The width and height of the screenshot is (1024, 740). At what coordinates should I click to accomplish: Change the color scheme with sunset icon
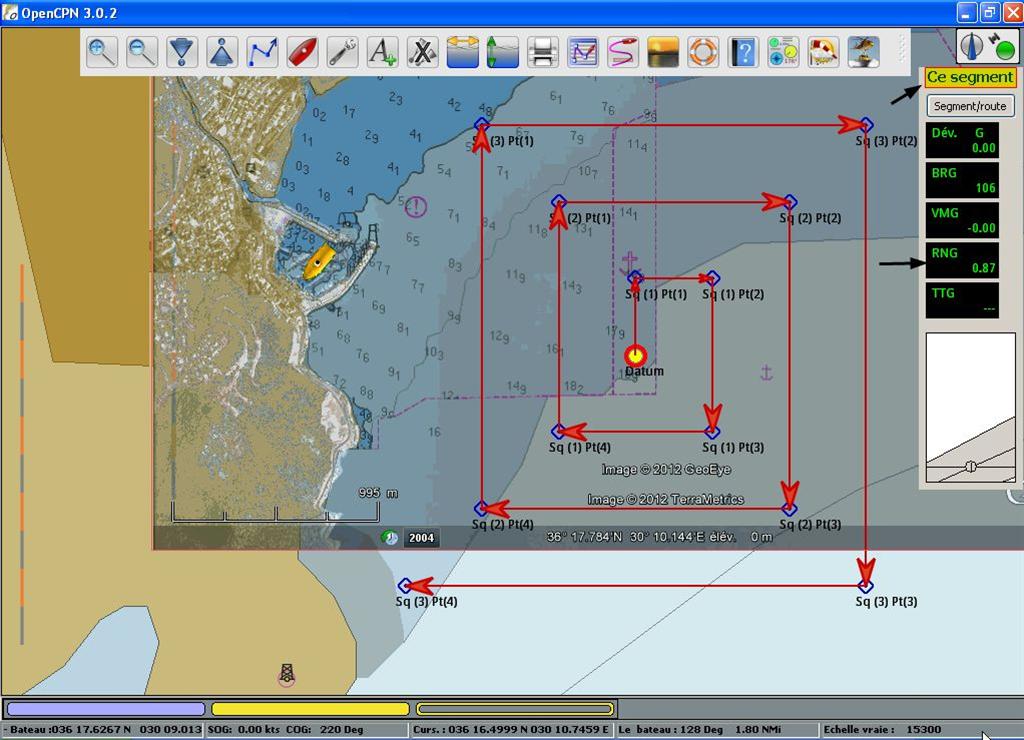662,51
